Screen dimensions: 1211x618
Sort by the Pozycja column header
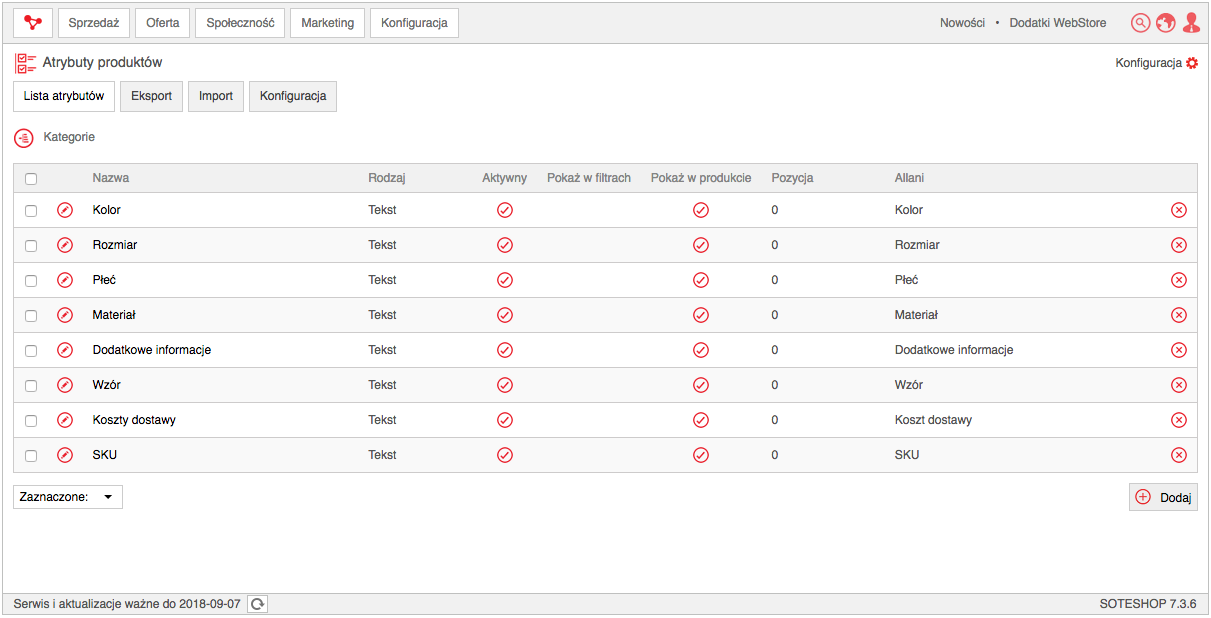click(792, 178)
